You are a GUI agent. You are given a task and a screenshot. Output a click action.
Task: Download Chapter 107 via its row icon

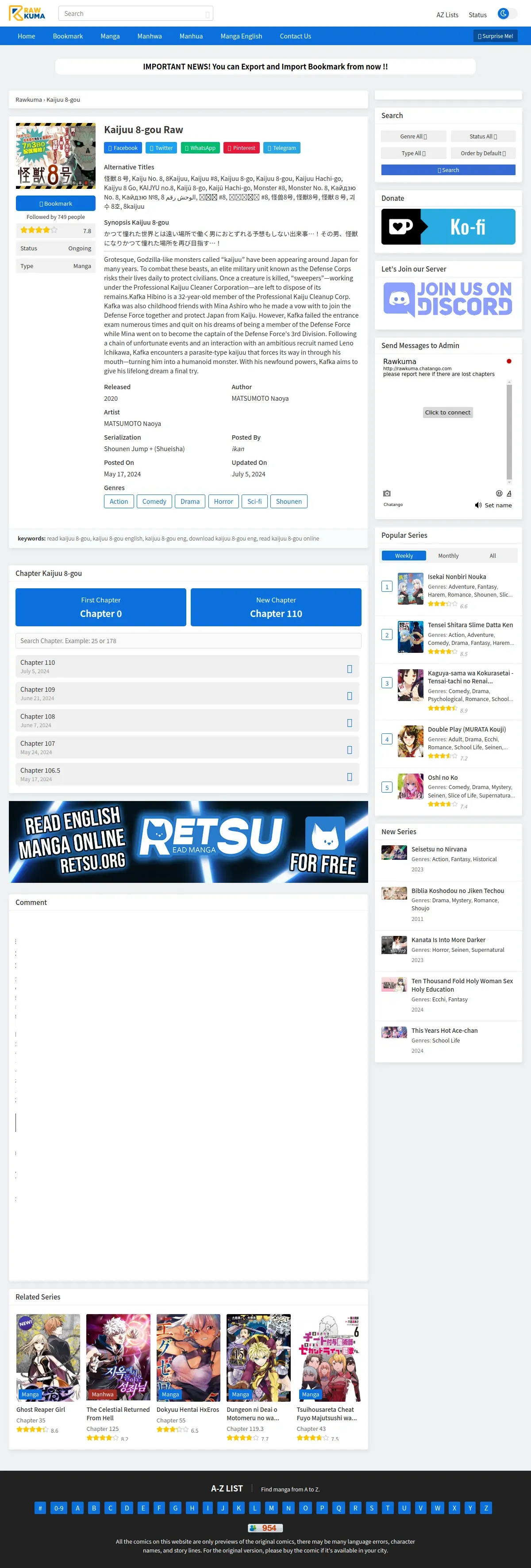350,750
